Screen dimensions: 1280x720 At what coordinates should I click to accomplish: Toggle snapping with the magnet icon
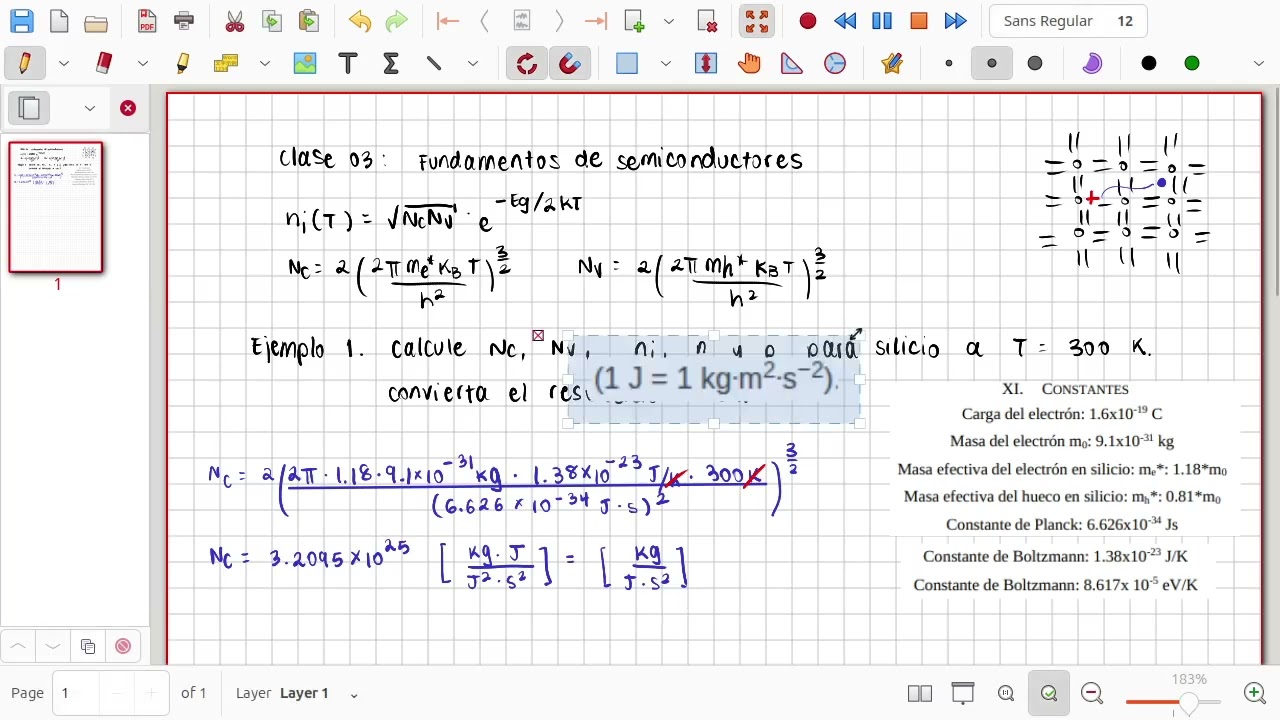pyautogui.click(x=570, y=63)
